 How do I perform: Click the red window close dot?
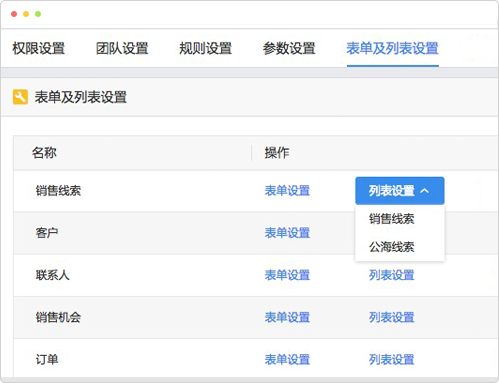[14, 14]
